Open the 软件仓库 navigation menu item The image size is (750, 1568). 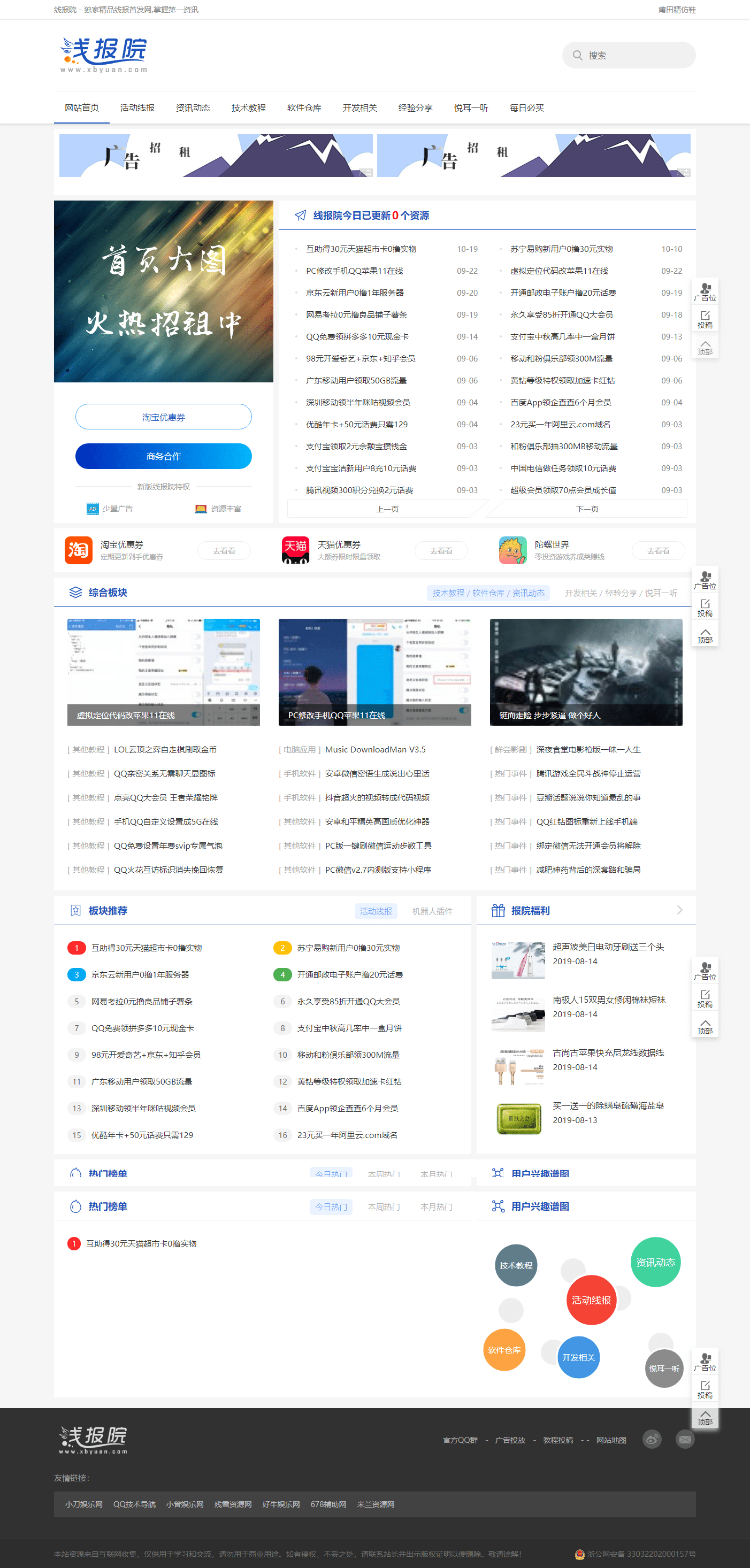304,107
